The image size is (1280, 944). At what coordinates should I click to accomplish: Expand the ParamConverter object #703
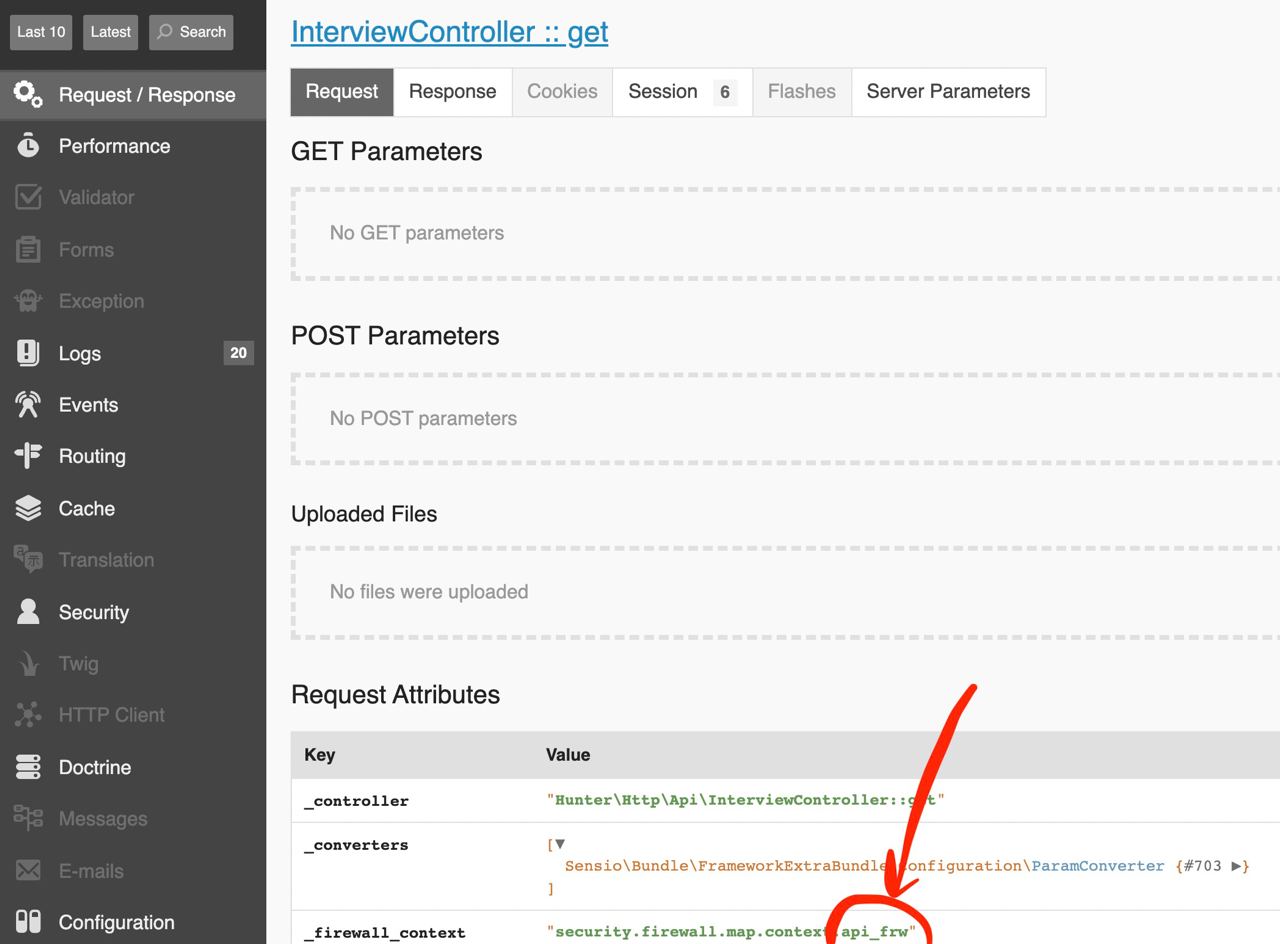1237,866
